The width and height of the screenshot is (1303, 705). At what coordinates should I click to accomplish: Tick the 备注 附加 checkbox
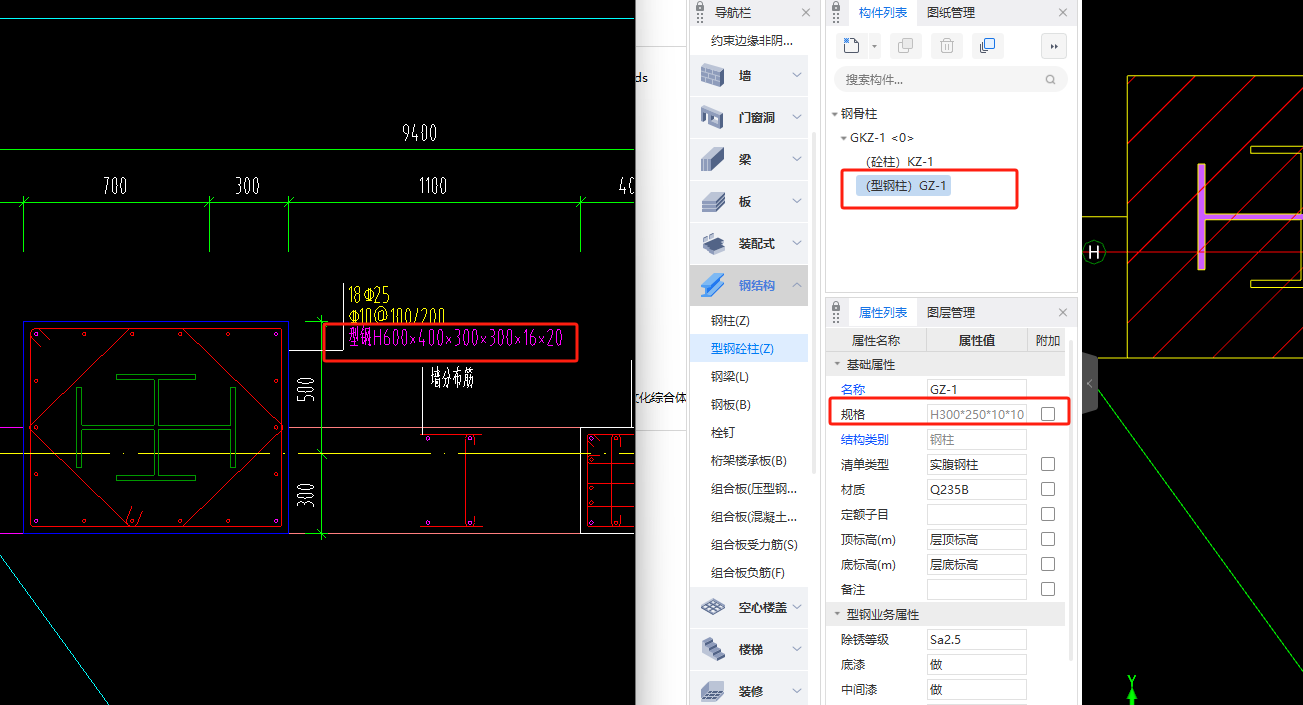(1048, 589)
